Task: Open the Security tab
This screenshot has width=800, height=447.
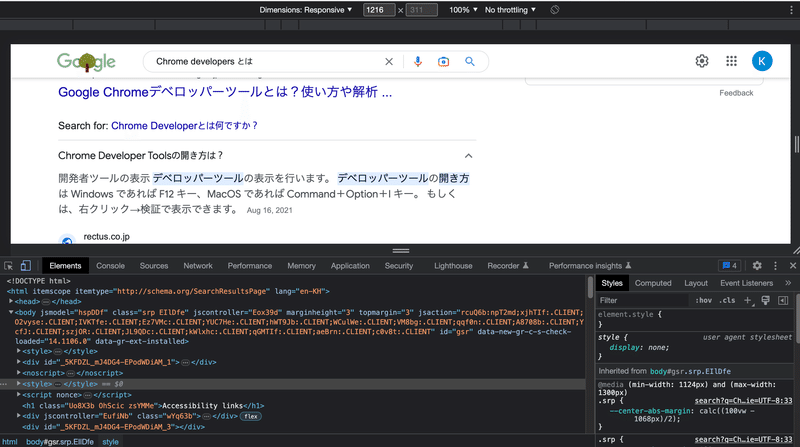Action: coord(399,266)
